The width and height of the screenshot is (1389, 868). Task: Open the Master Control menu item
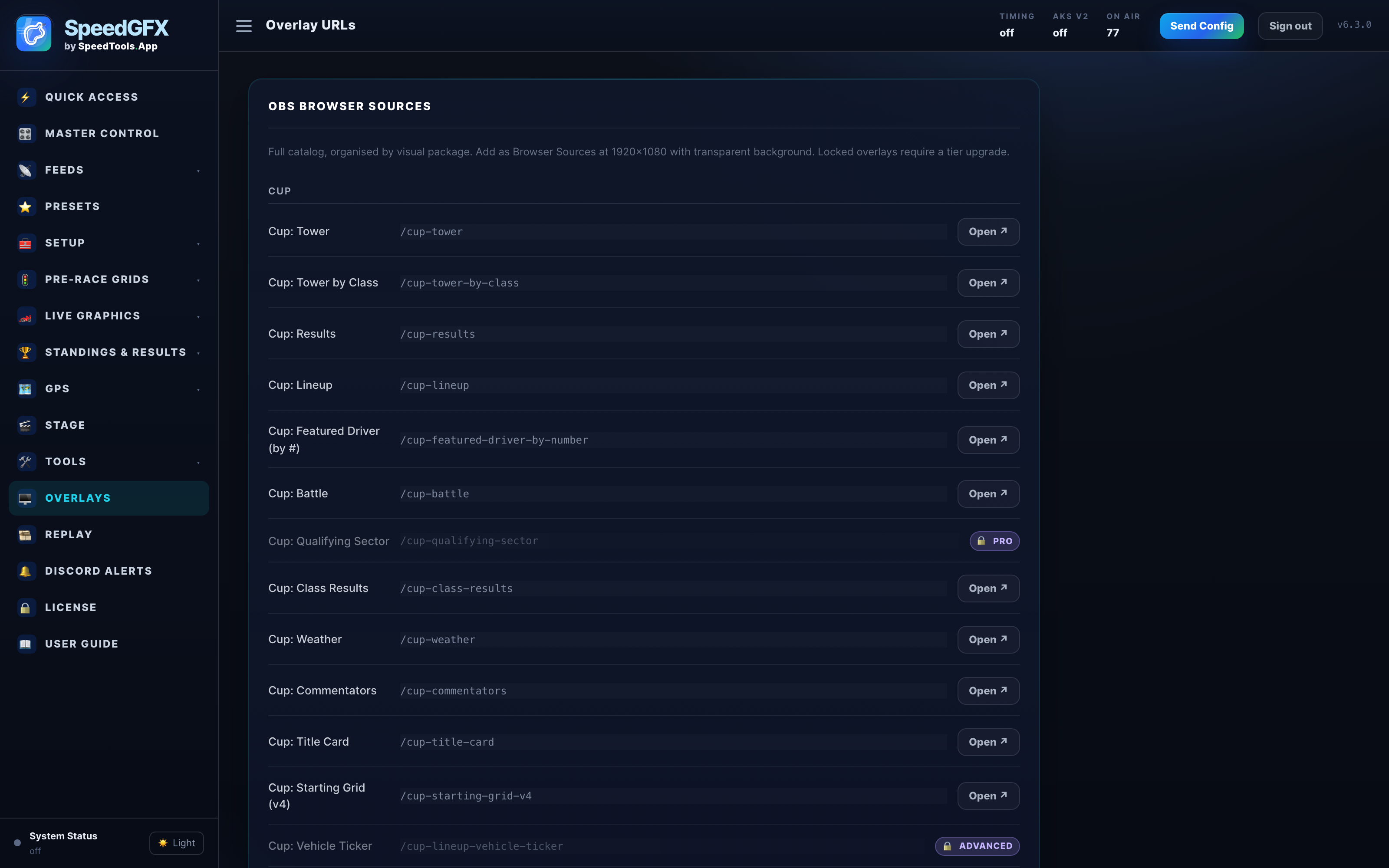click(x=109, y=134)
